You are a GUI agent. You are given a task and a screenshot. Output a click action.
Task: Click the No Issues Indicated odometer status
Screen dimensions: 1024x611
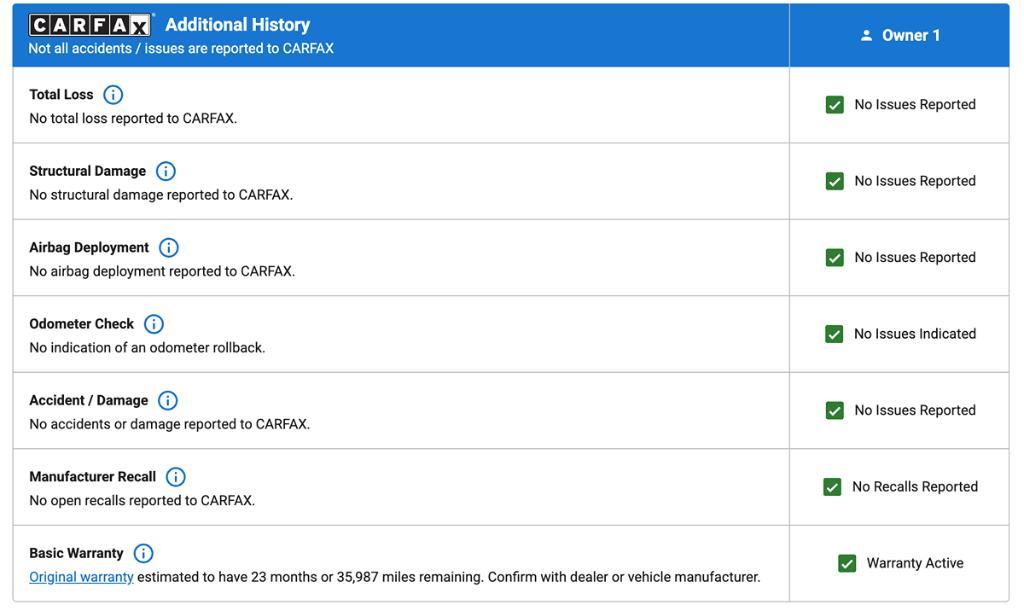point(915,334)
